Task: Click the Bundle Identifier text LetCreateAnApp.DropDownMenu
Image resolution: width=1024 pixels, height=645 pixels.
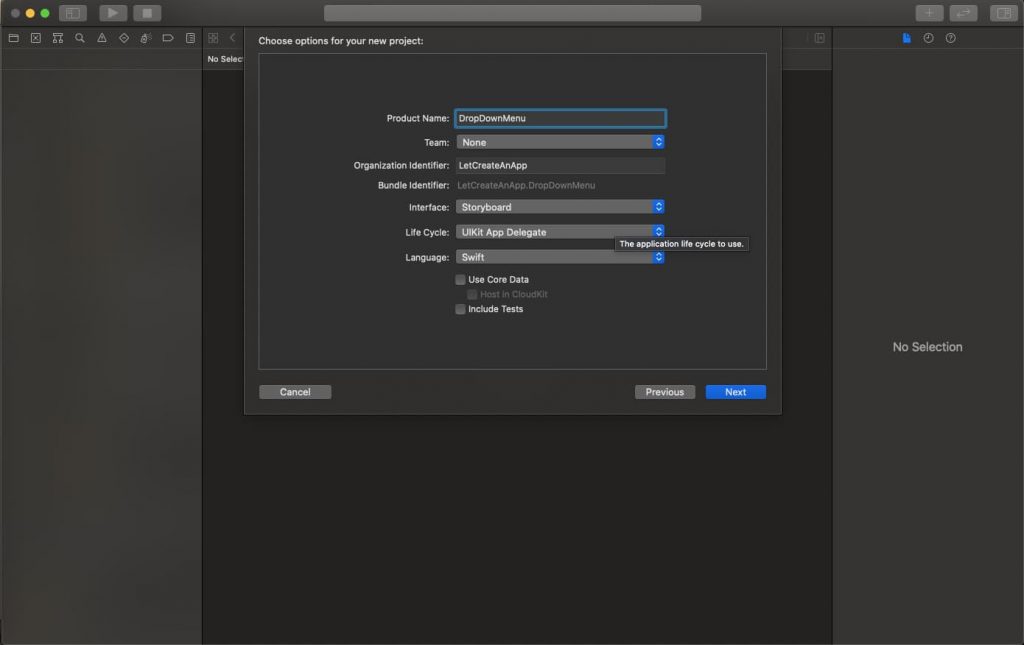Action: [526, 185]
